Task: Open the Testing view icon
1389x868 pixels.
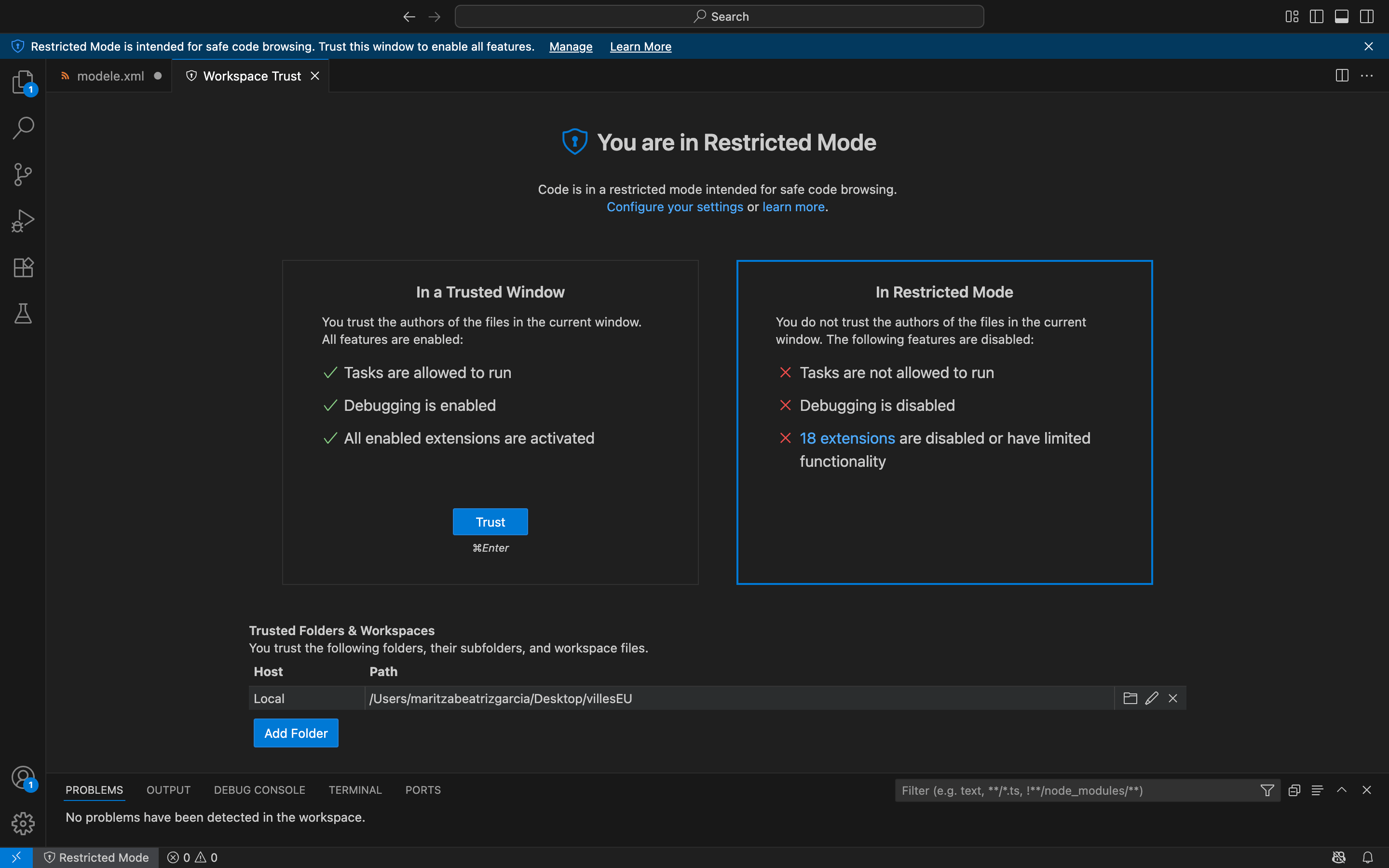Action: [x=23, y=313]
